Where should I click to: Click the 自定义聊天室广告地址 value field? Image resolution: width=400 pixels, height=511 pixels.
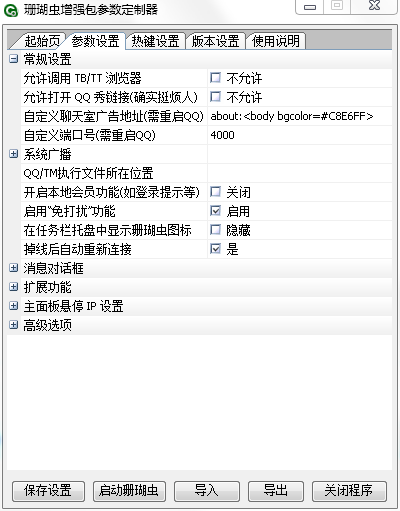300,116
